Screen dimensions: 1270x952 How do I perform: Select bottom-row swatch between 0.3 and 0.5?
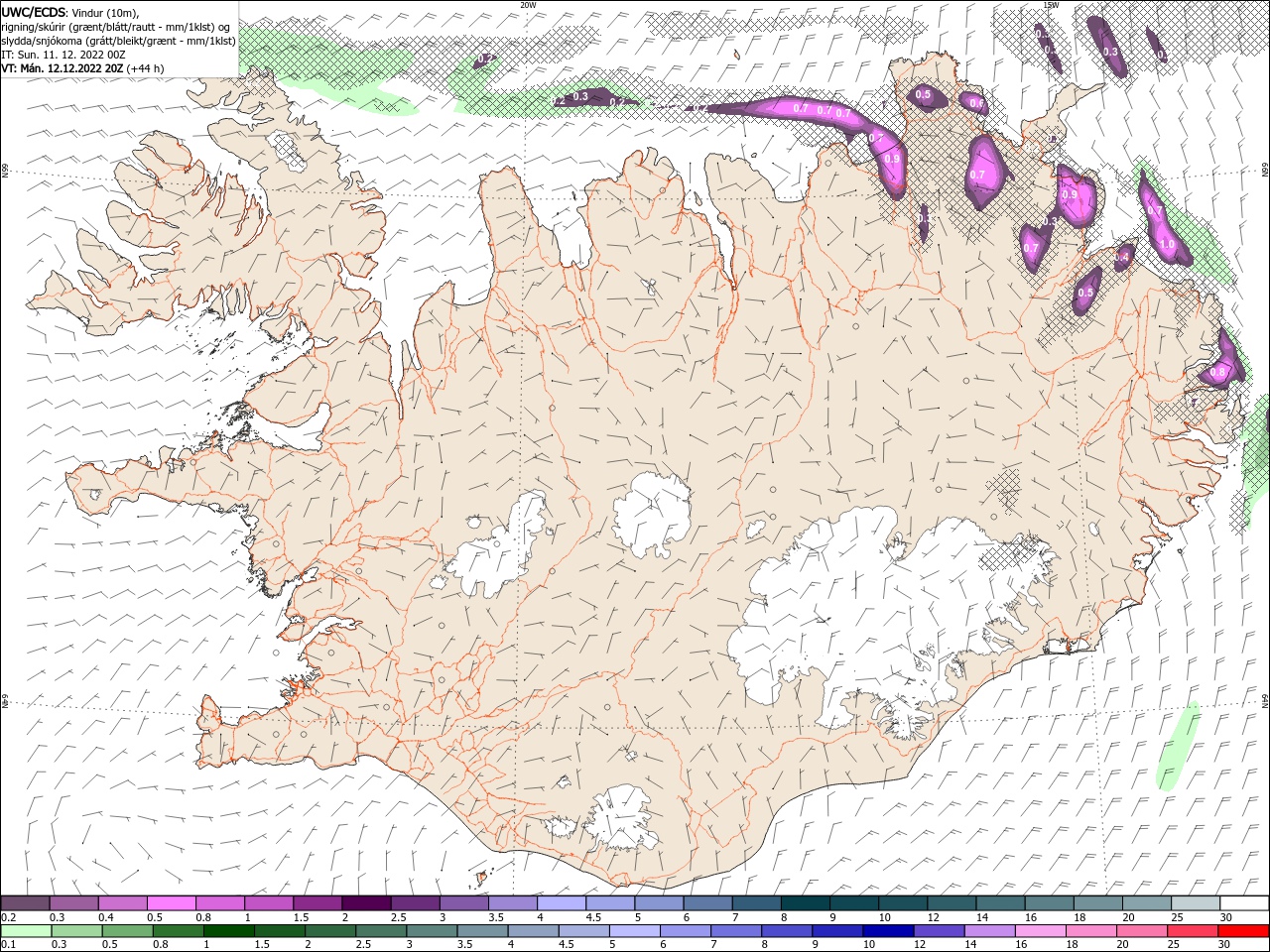[x=77, y=931]
